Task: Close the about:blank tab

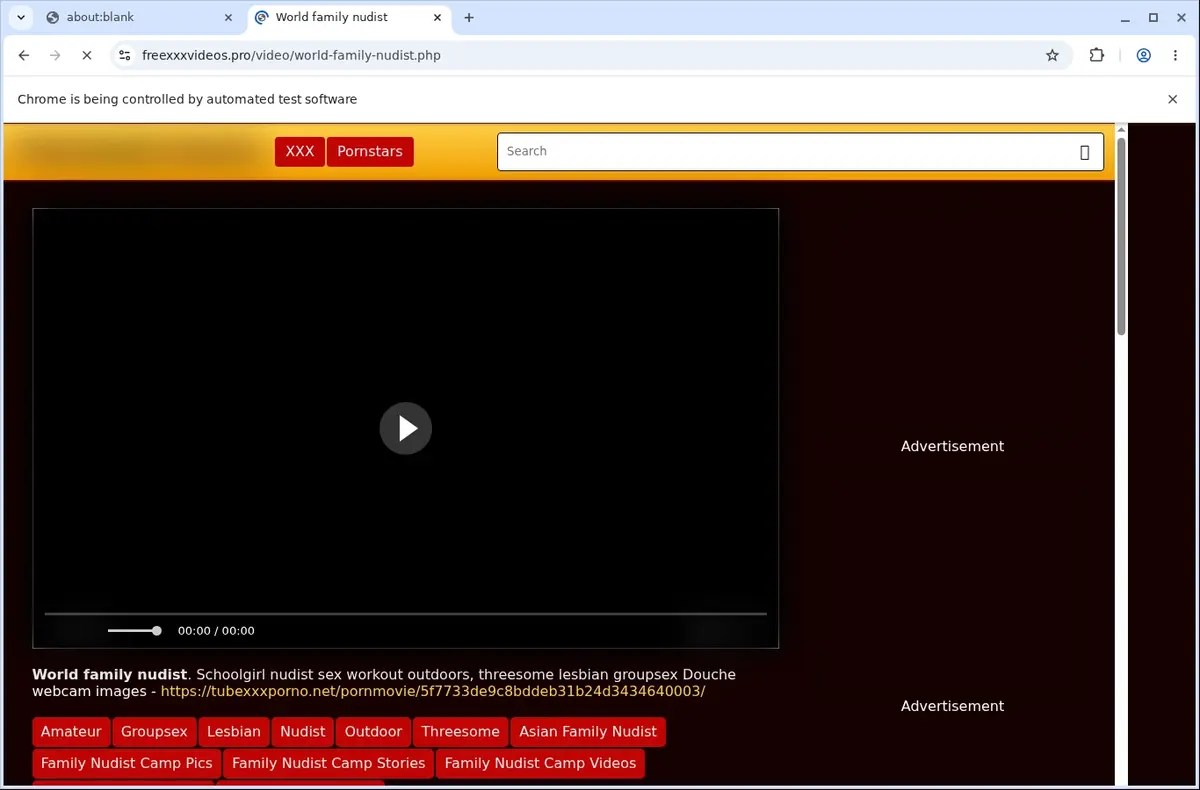Action: pyautogui.click(x=229, y=17)
